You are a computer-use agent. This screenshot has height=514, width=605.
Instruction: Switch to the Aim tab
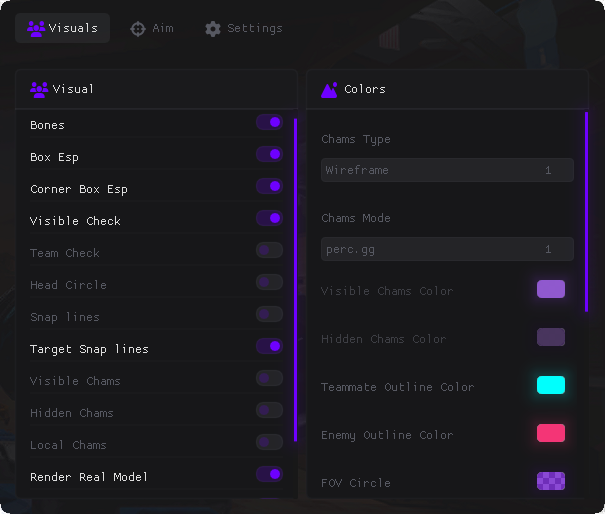[x=152, y=28]
